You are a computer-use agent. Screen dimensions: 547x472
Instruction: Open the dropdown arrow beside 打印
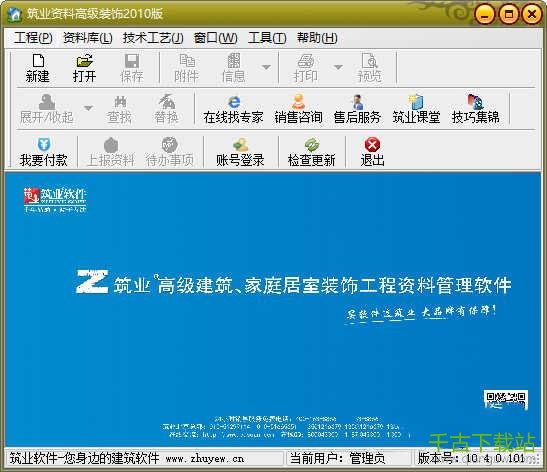coord(338,67)
